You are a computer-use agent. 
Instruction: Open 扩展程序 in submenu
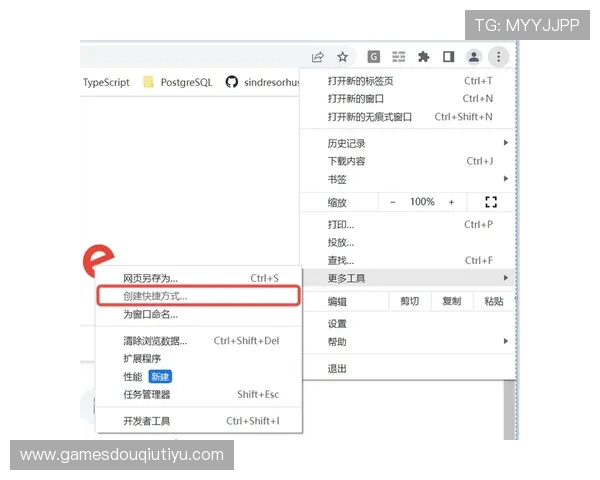pos(199,358)
